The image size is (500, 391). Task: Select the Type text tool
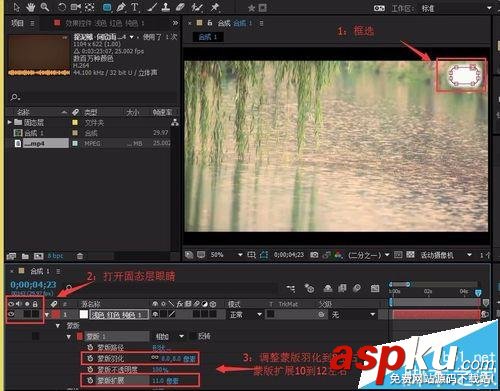[135, 7]
